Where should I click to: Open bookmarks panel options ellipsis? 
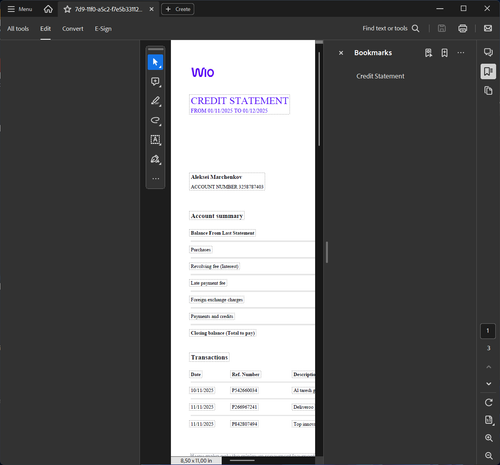coord(461,53)
